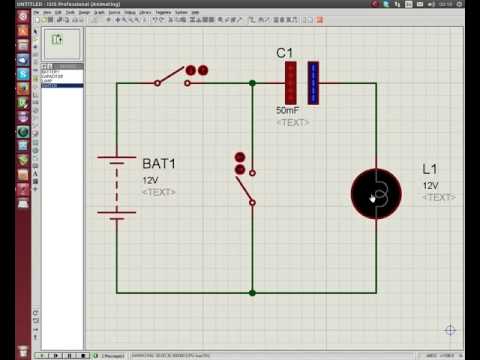Image resolution: width=480 pixels, height=360 pixels.
Task: Open the Edit menu
Action: (x=58, y=12)
